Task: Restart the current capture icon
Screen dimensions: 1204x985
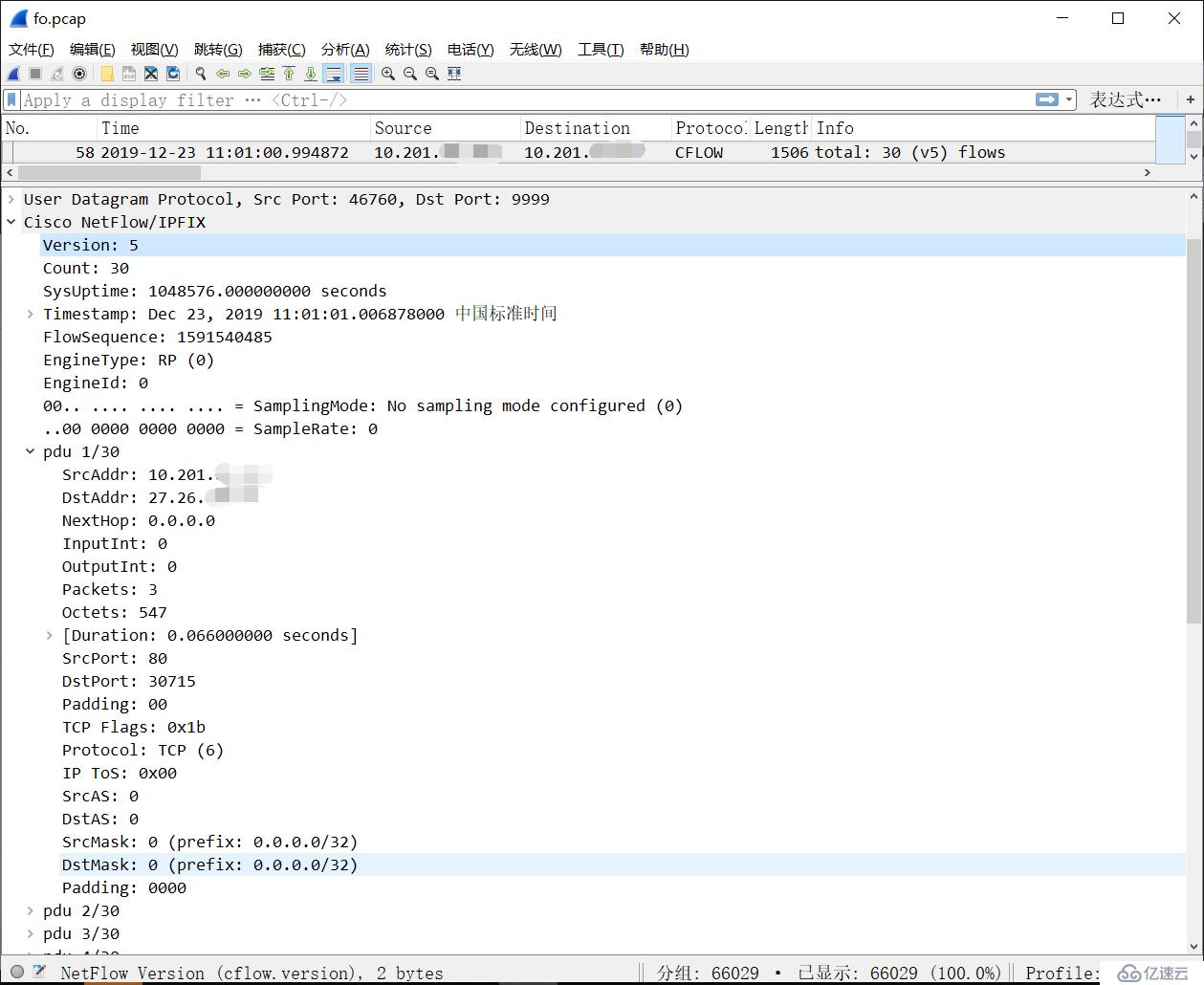Action: (x=57, y=74)
